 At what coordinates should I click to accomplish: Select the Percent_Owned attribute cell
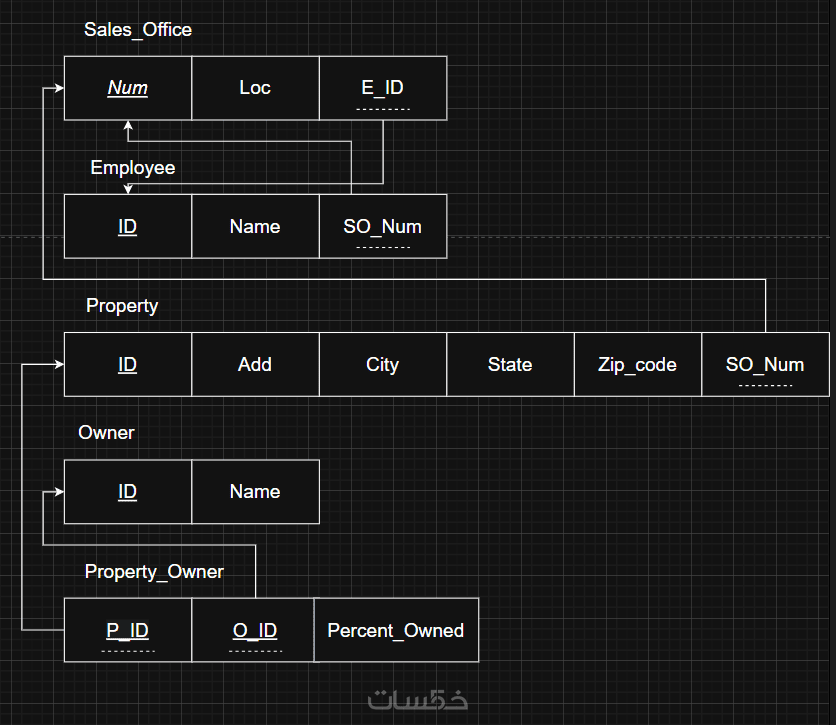[396, 630]
